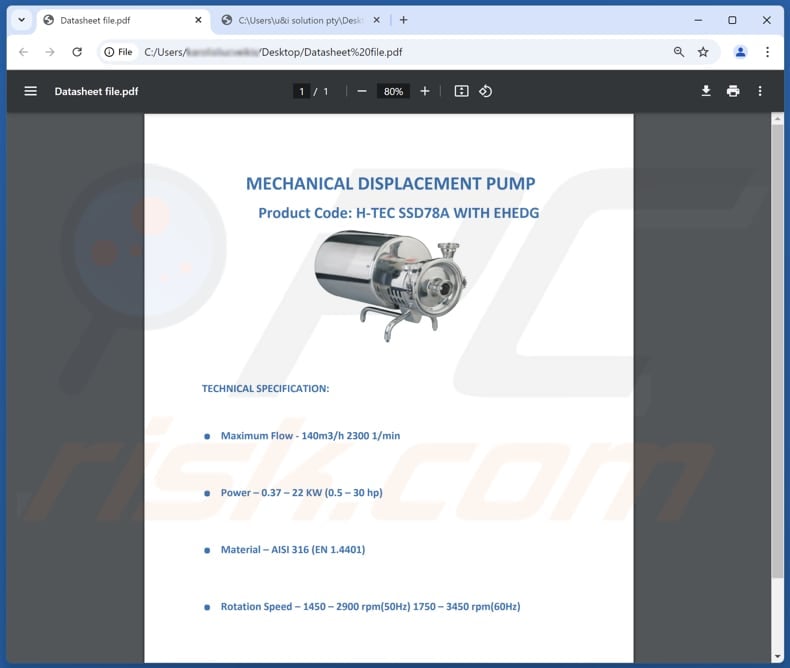Open PDF viewer more actions menu
Screen dimensions: 790x668
tap(760, 91)
